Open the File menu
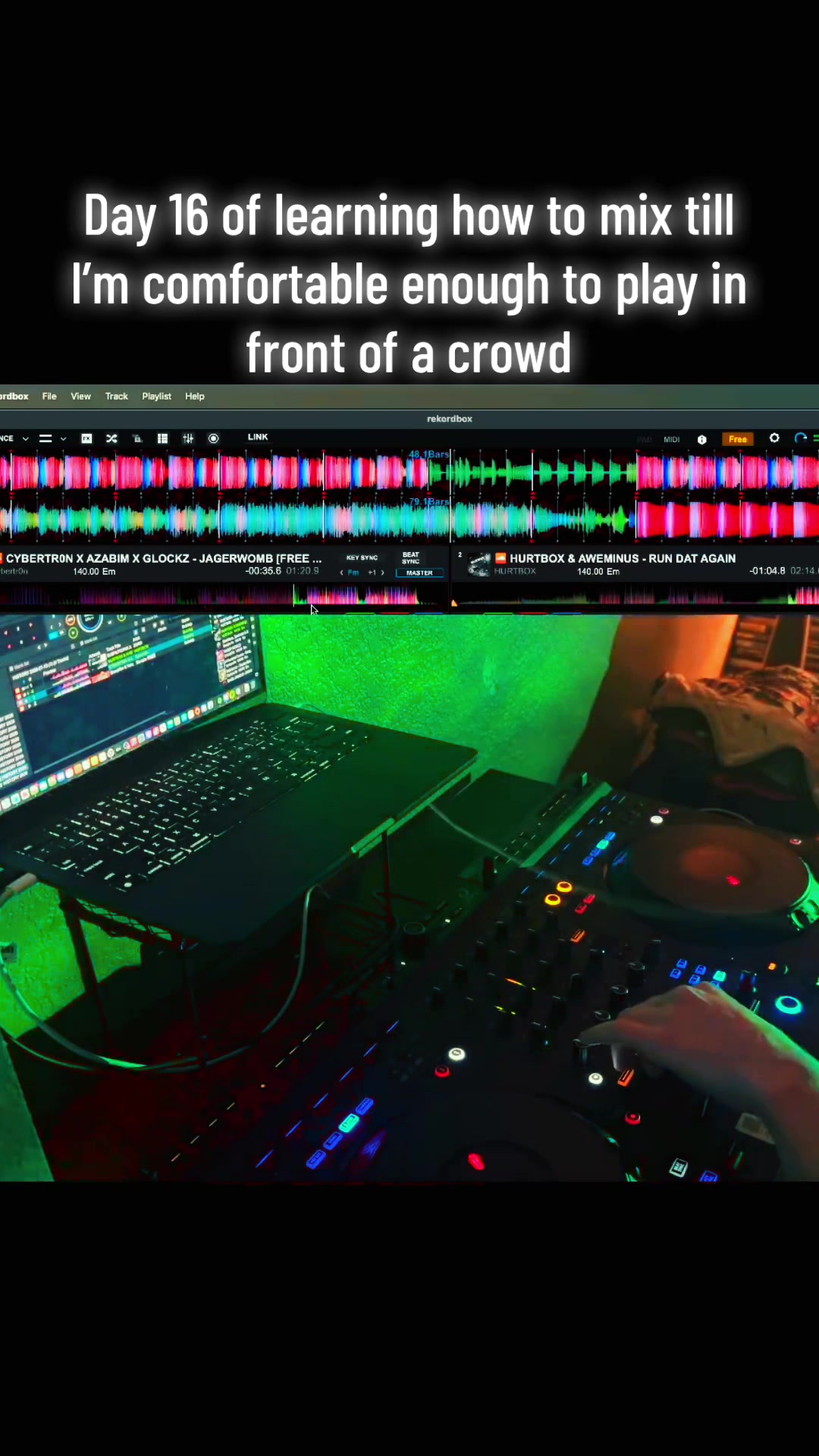This screenshot has width=819, height=1456. pyautogui.click(x=49, y=397)
